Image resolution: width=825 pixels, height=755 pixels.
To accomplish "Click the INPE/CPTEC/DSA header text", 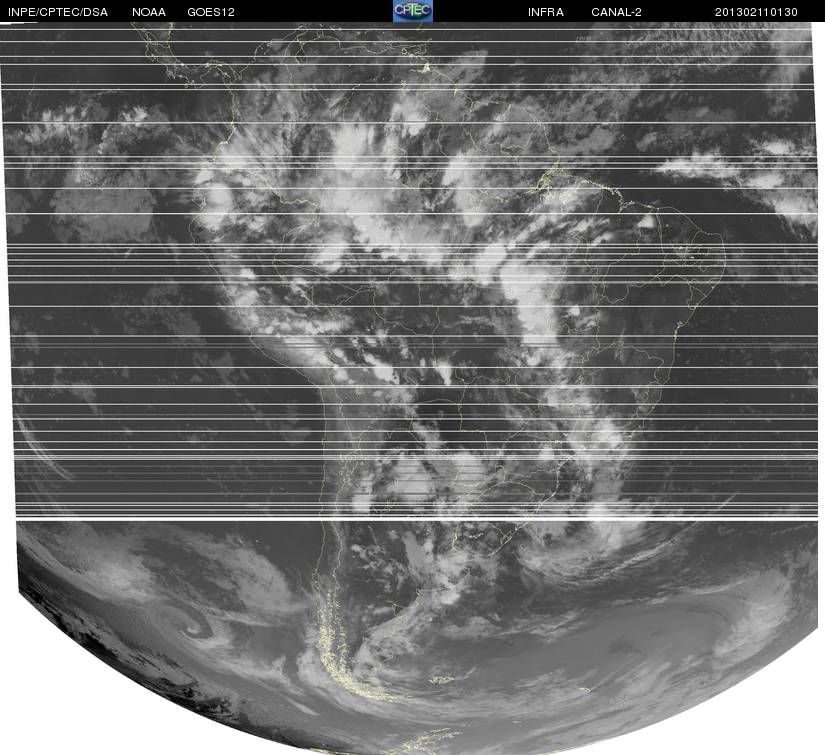I will pyautogui.click(x=58, y=12).
